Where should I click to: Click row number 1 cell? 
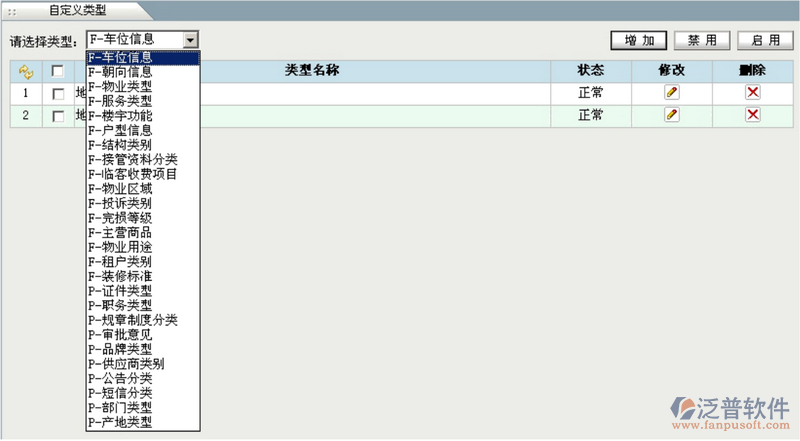pos(26,93)
